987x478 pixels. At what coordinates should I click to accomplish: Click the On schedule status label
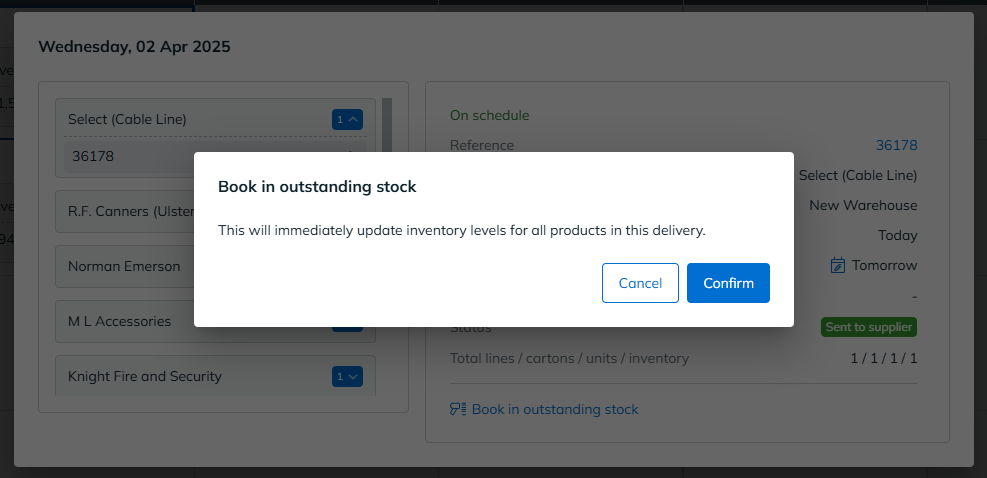tap(489, 115)
